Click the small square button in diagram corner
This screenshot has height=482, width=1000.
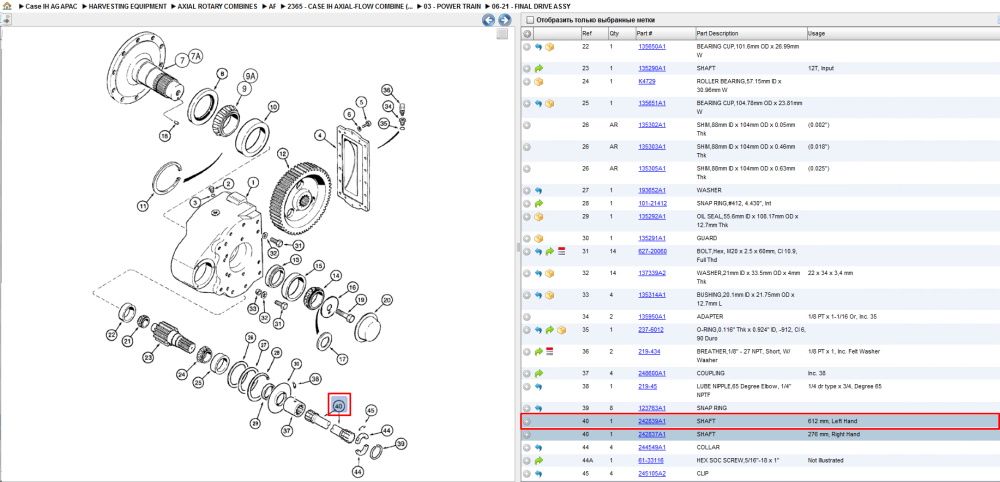tap(502, 34)
